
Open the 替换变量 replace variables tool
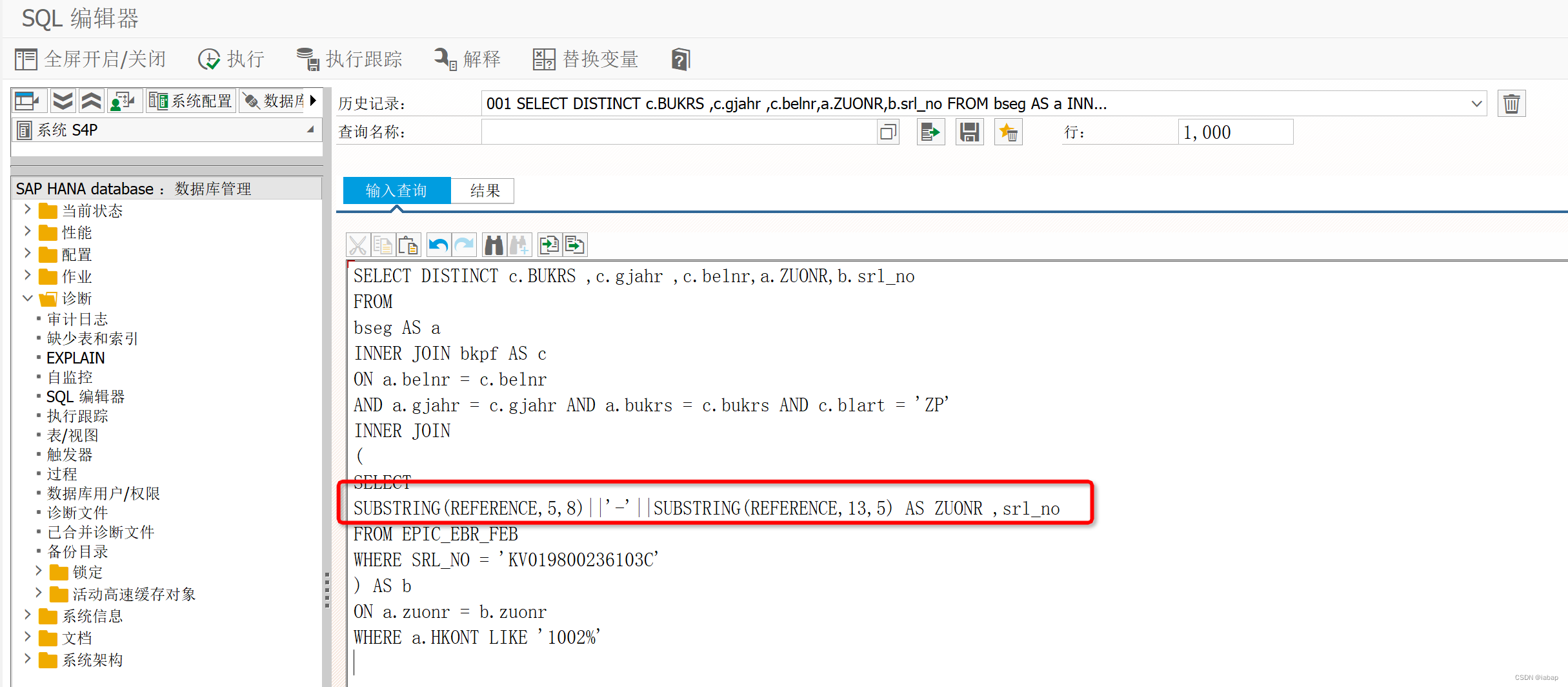[584, 59]
